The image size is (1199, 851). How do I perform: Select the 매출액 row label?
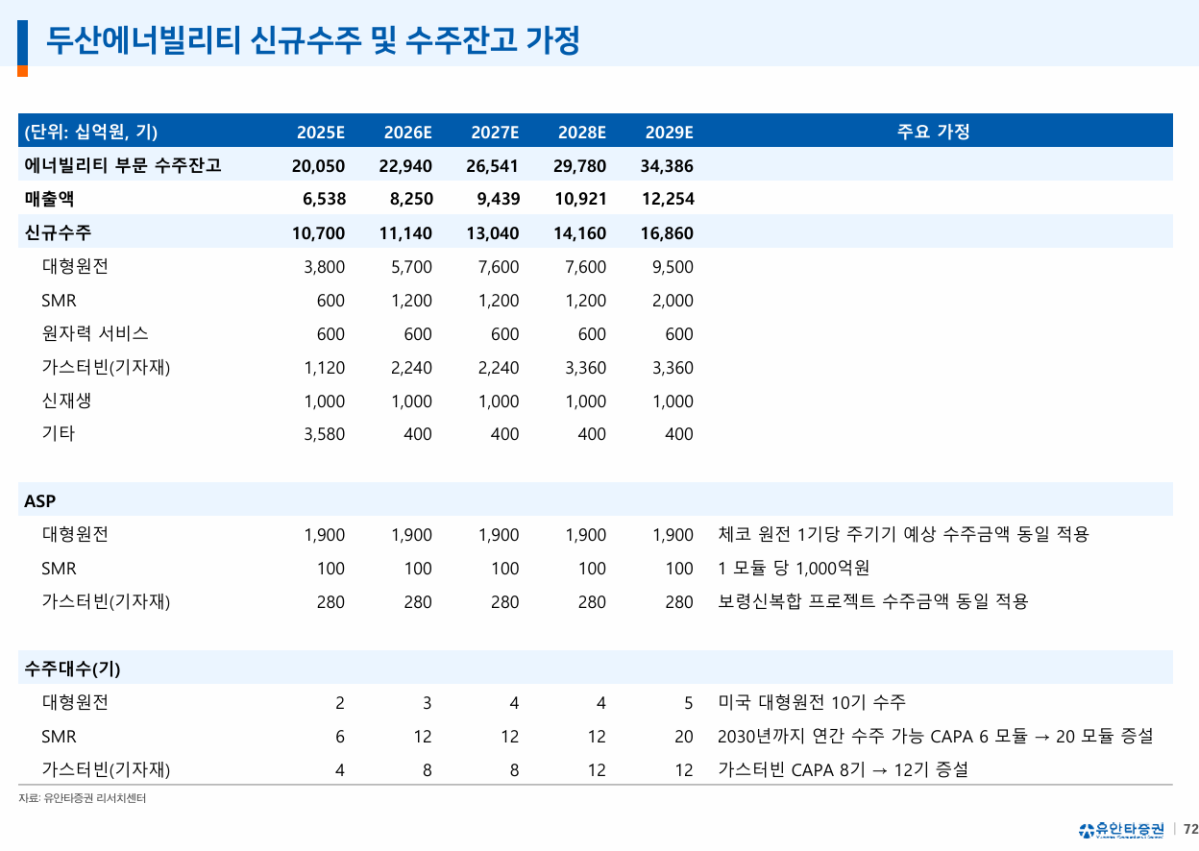49,199
